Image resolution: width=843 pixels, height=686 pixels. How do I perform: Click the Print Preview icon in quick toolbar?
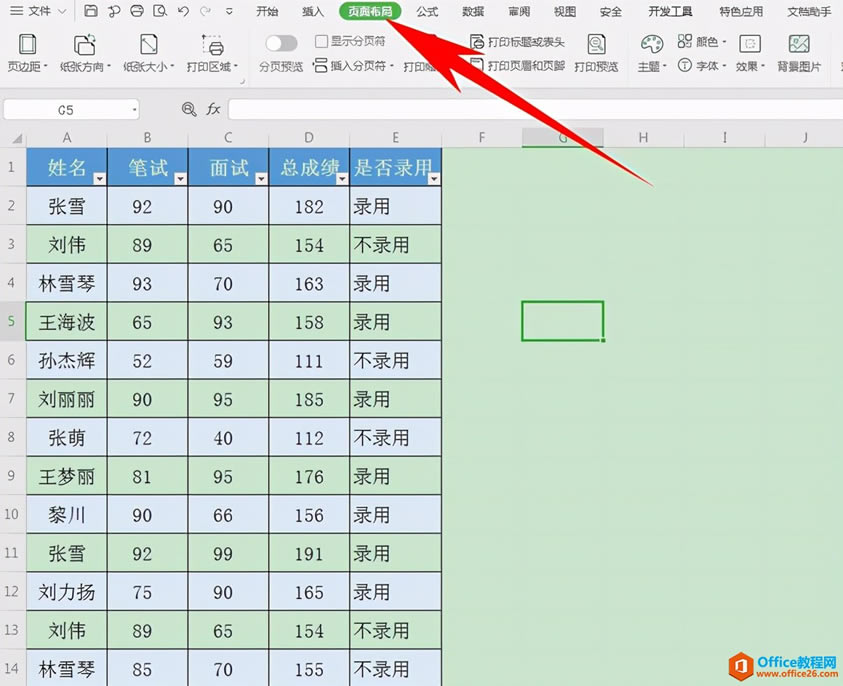tap(160, 11)
